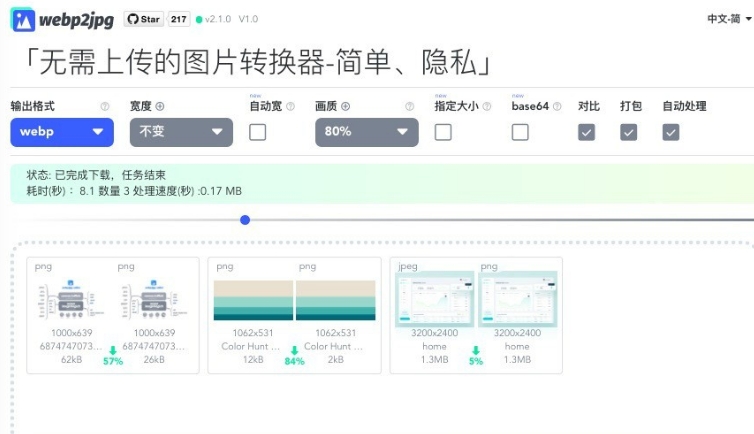Image resolution: width=754 pixels, height=434 pixels.
Task: Uncheck the 打包 checkbox
Action: (628, 132)
